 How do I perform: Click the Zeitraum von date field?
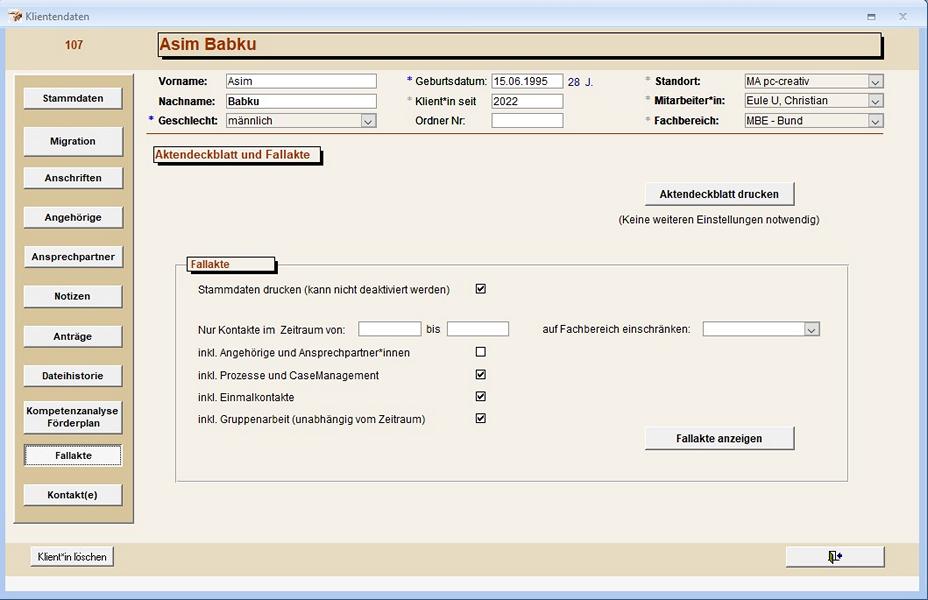pyautogui.click(x=389, y=328)
